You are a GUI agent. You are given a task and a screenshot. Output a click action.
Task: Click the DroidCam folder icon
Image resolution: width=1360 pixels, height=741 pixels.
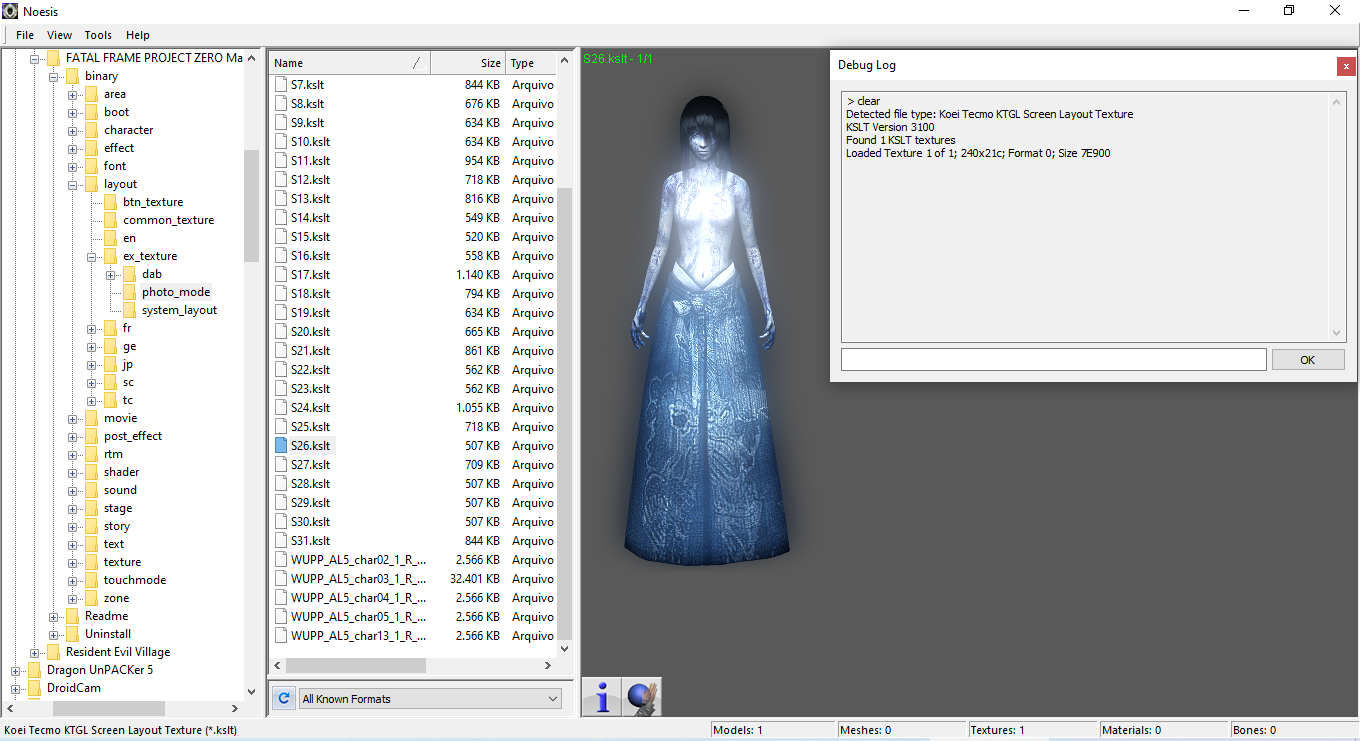[x=35, y=688]
